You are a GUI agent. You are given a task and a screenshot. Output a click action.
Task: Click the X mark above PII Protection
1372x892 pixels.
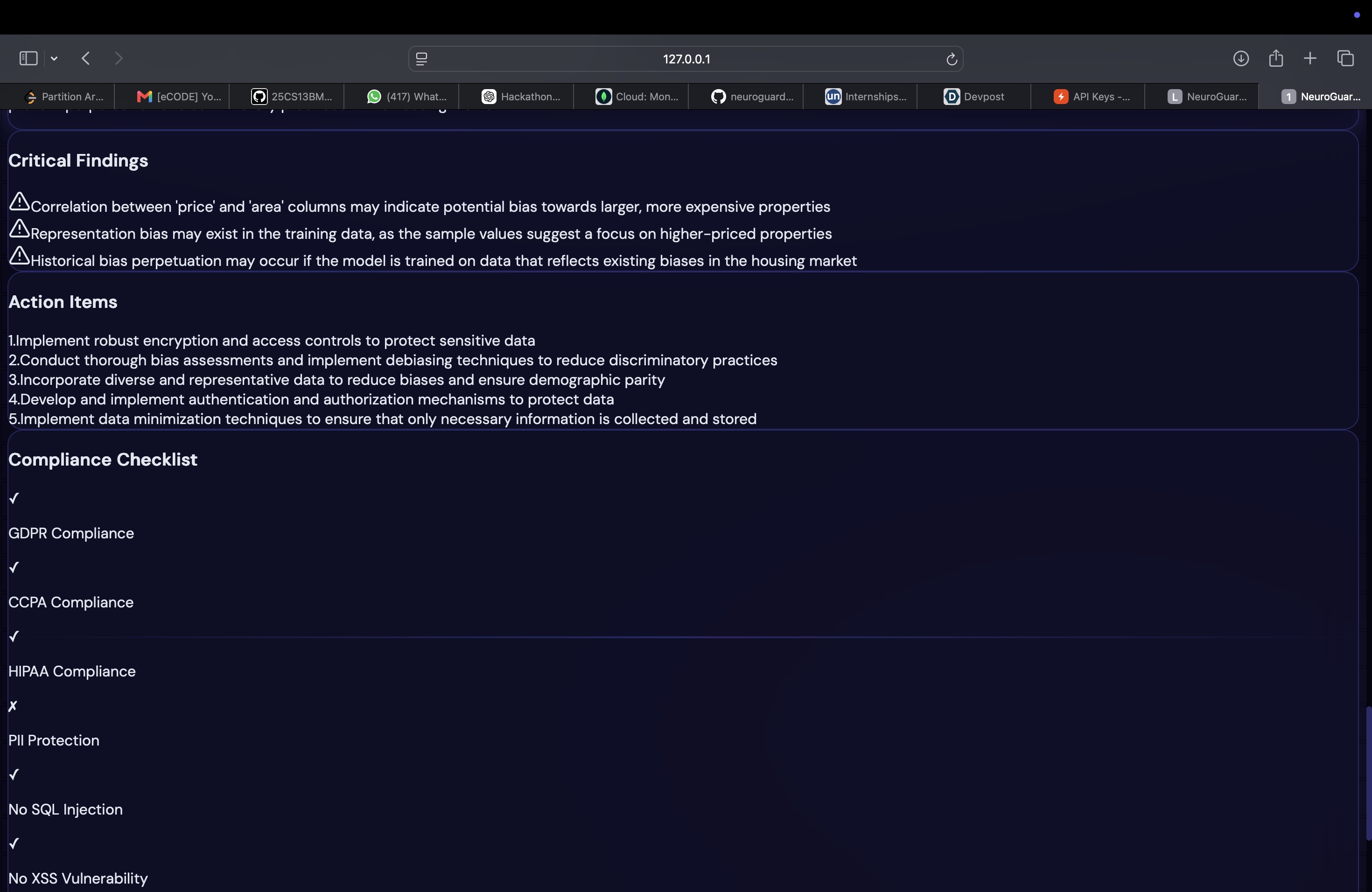pyautogui.click(x=13, y=706)
